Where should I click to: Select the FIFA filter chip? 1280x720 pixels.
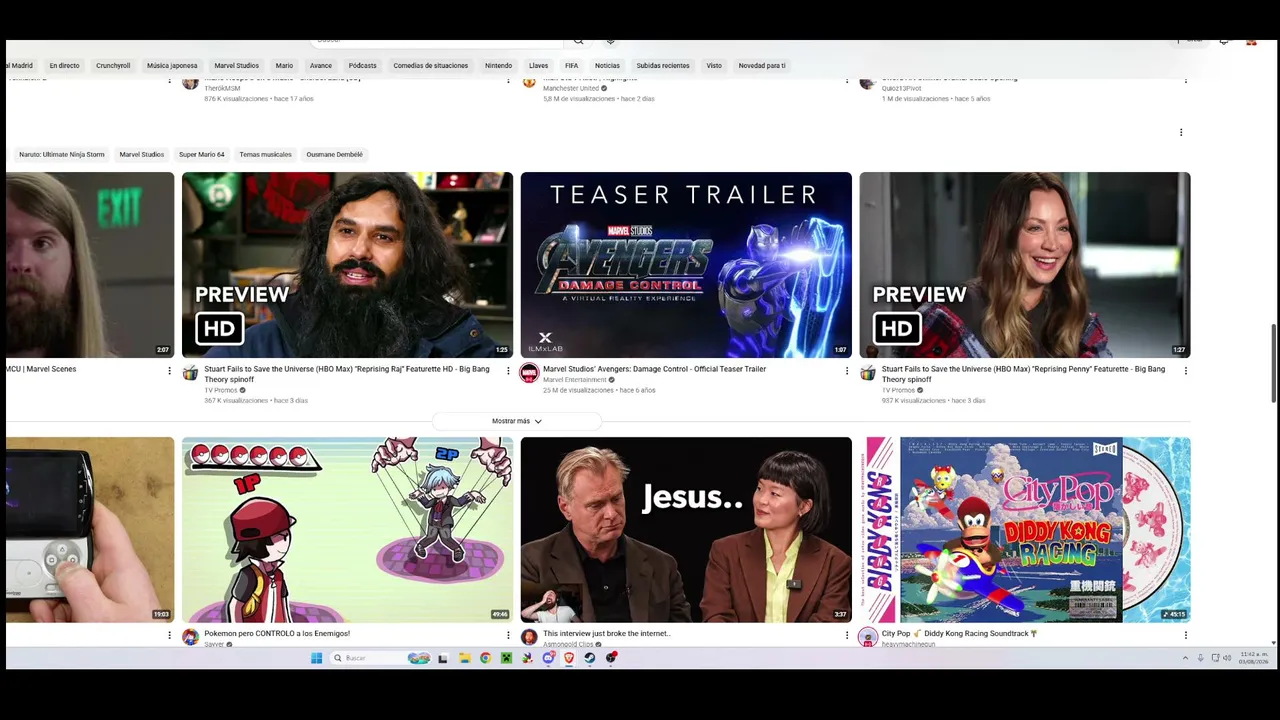point(571,66)
